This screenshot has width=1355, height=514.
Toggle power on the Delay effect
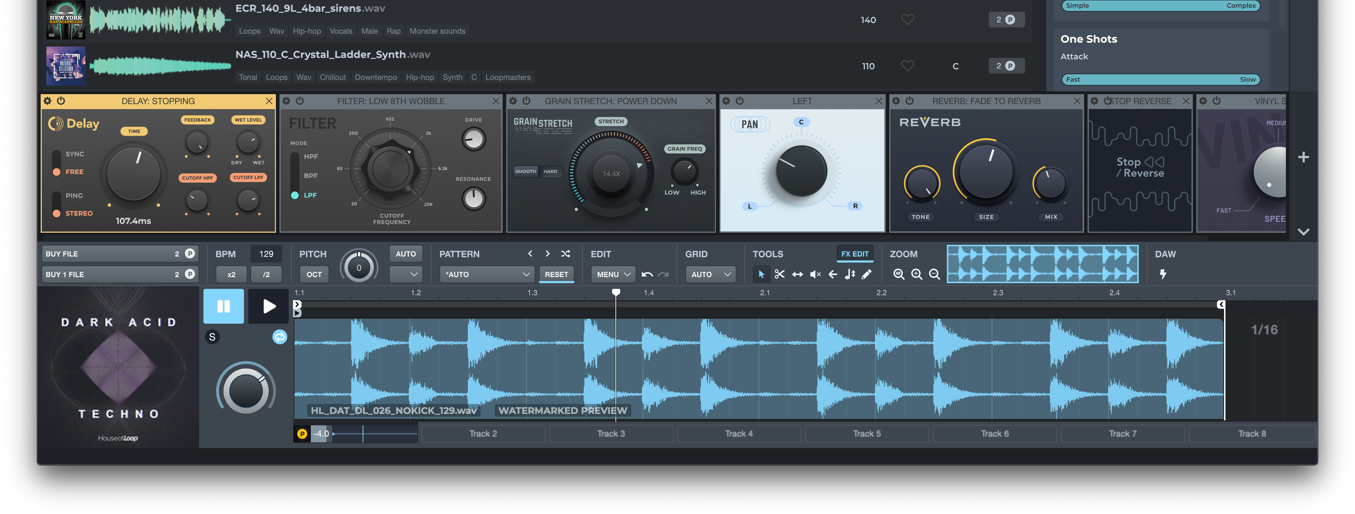point(61,101)
